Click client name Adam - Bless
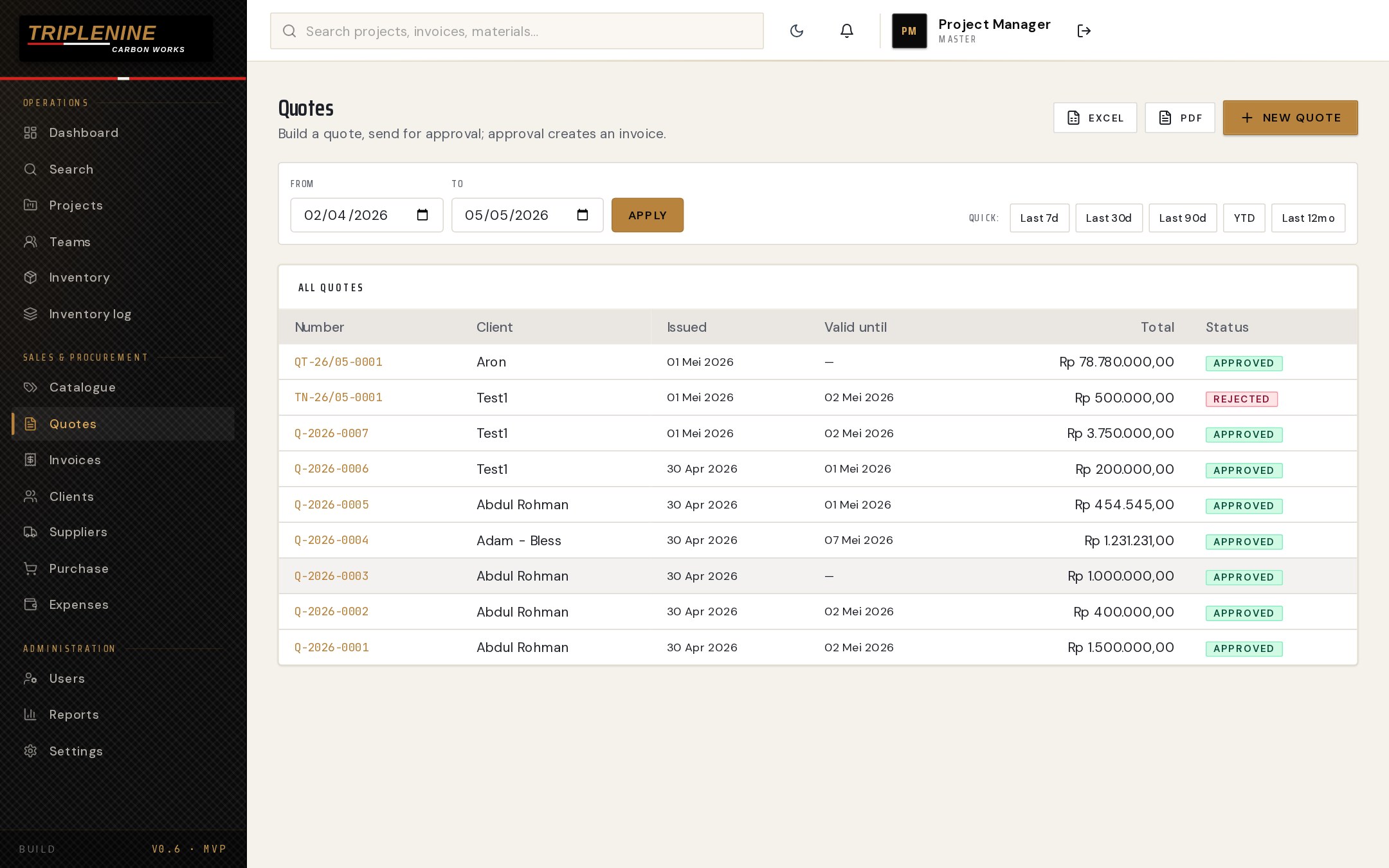The image size is (1389, 868). point(519,541)
